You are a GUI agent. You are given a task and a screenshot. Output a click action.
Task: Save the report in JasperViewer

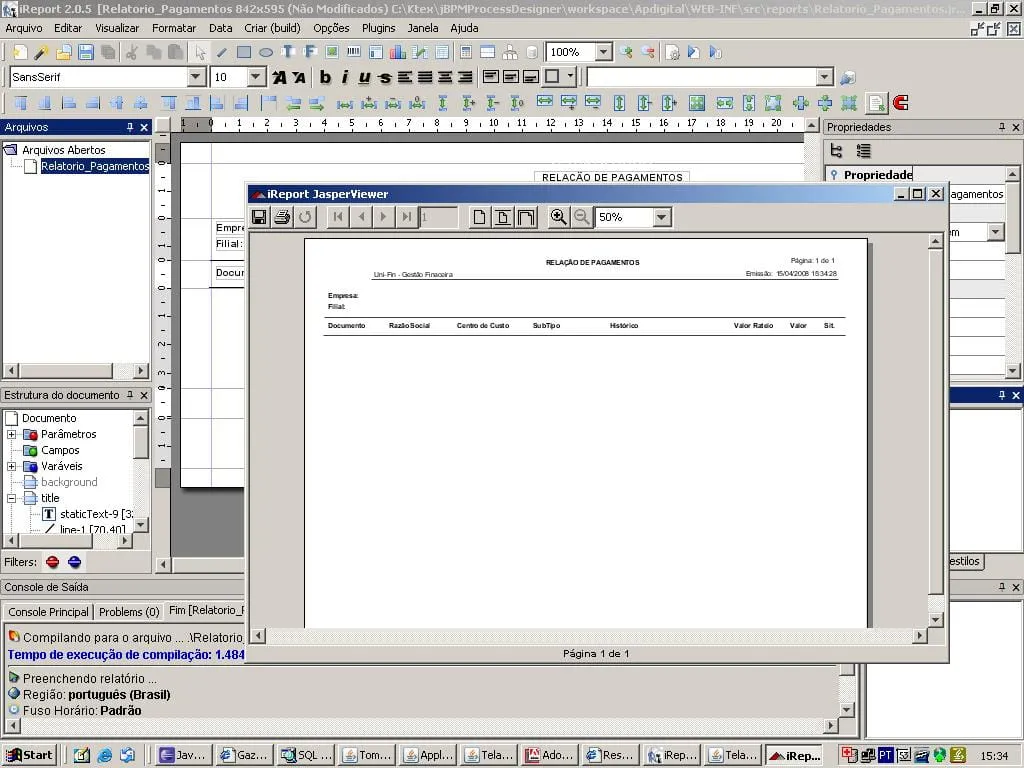coord(259,217)
